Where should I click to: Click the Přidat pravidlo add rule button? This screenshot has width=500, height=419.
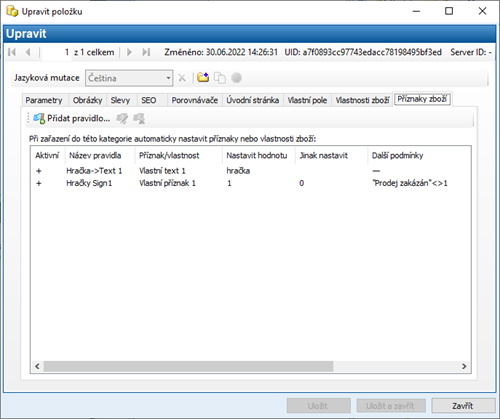pos(72,119)
